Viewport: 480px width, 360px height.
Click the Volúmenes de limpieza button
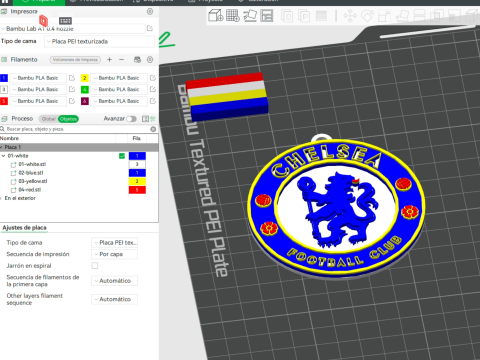75,60
